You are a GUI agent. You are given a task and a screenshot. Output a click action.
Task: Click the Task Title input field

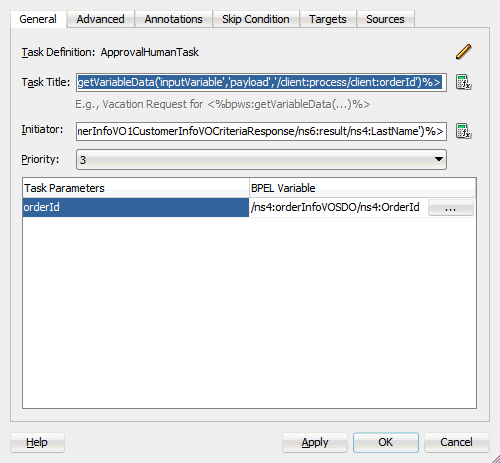tap(261, 82)
